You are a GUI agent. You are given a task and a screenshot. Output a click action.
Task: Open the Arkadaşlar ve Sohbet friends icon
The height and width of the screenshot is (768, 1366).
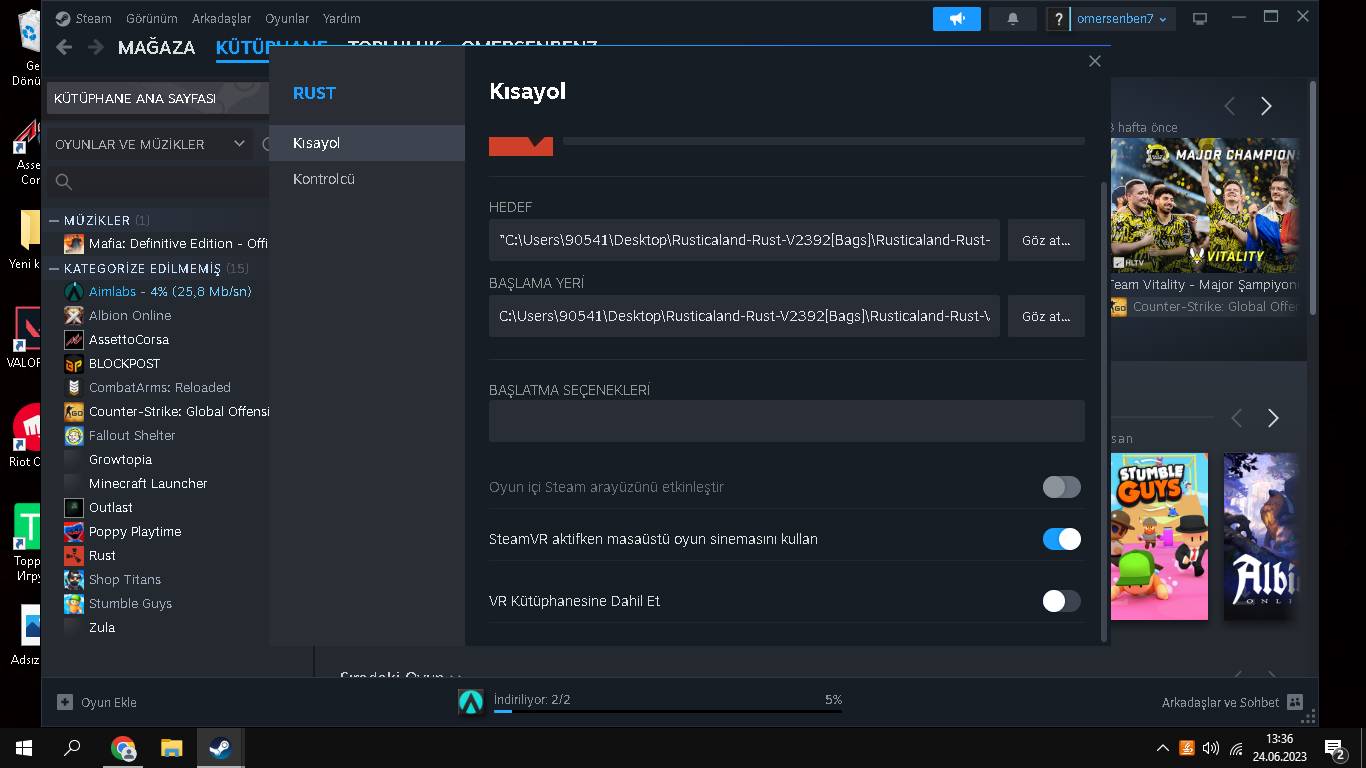[1295, 702]
